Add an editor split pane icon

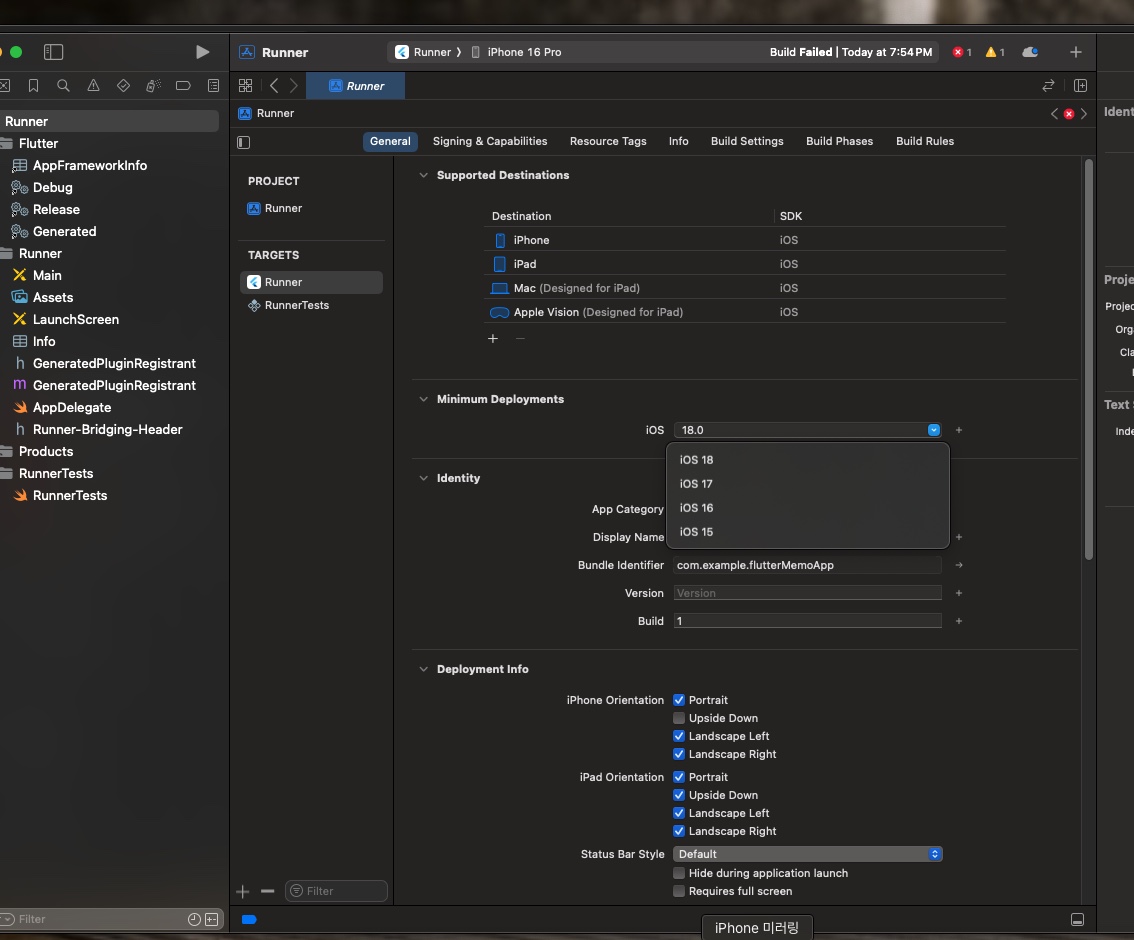pyautogui.click(x=1080, y=86)
